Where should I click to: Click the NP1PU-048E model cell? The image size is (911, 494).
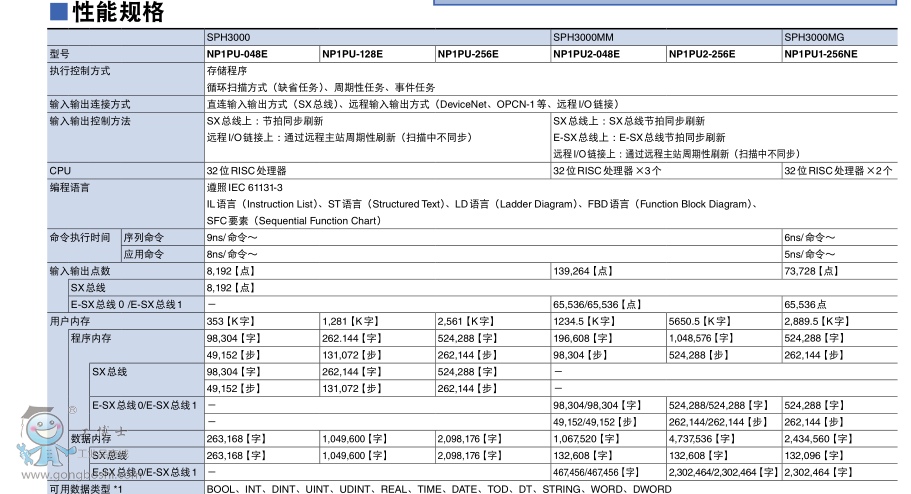(236, 54)
